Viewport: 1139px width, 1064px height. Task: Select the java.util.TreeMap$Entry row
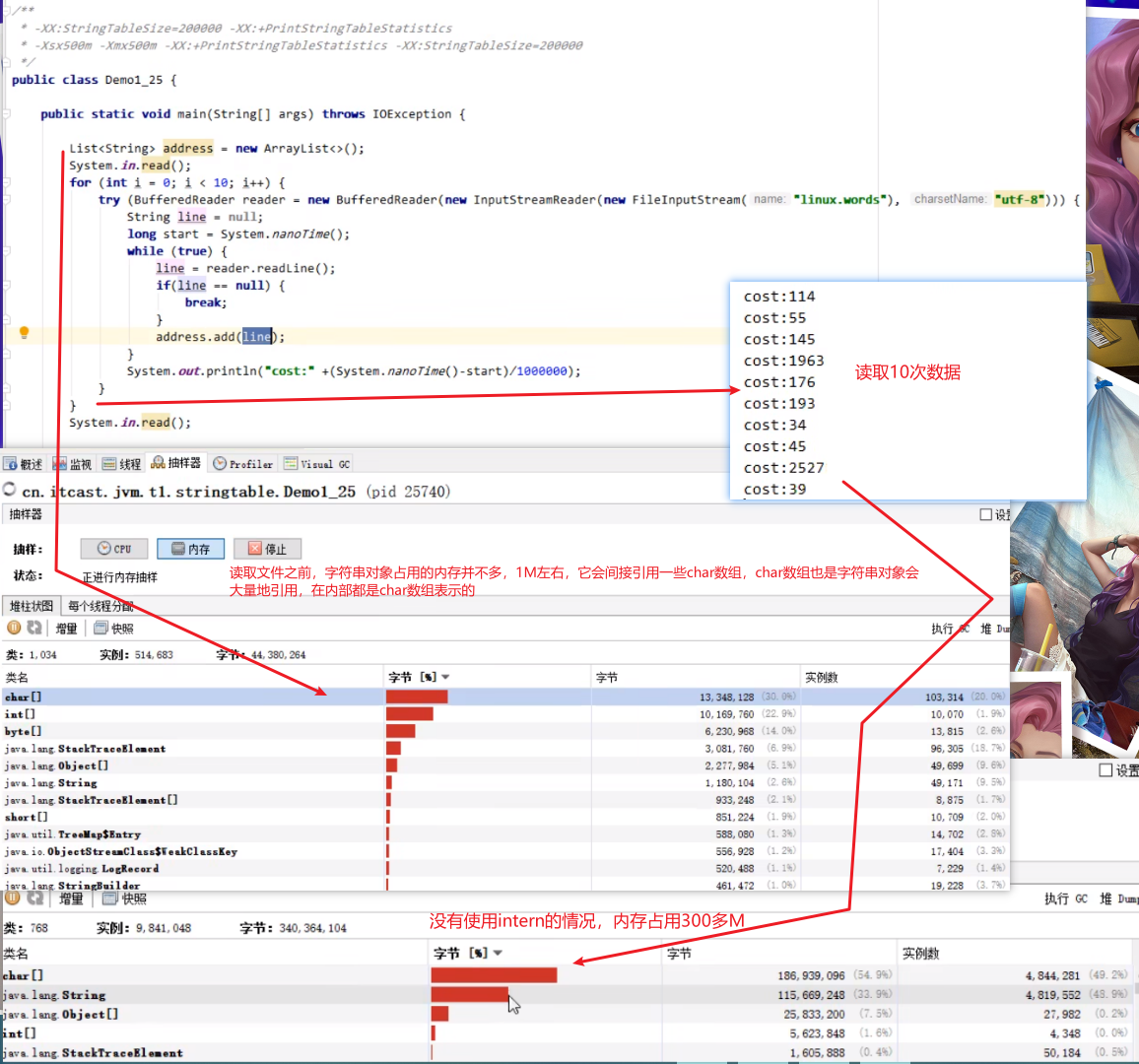(x=504, y=834)
